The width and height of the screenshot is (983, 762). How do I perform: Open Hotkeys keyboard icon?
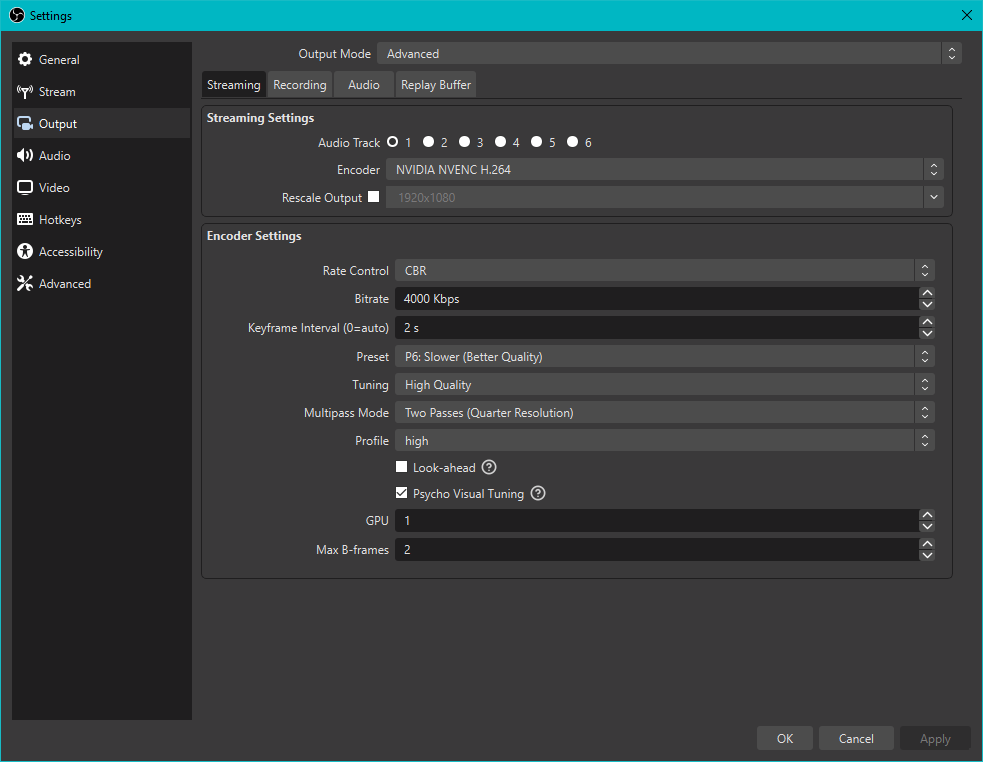point(25,220)
